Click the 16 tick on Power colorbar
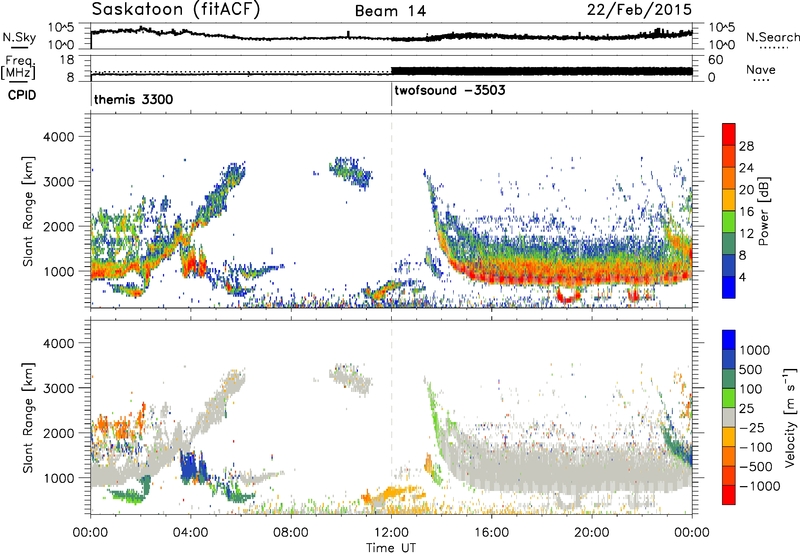Viewport: 800px width, 554px height. 746,212
